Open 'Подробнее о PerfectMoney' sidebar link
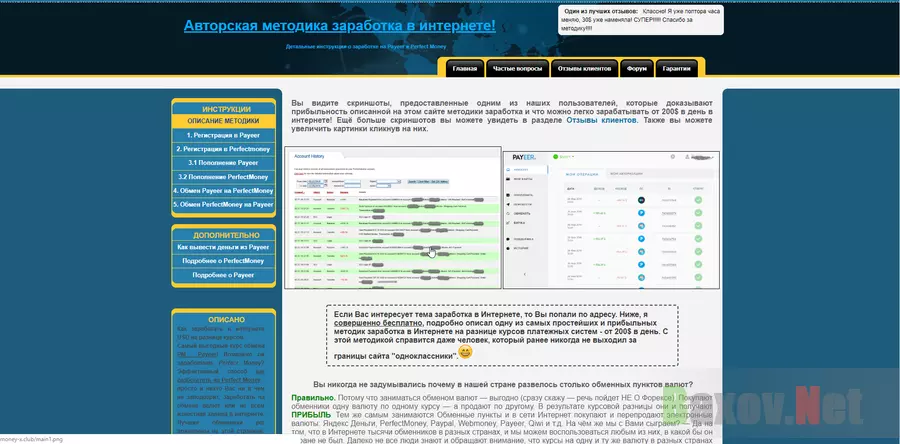 [223, 261]
